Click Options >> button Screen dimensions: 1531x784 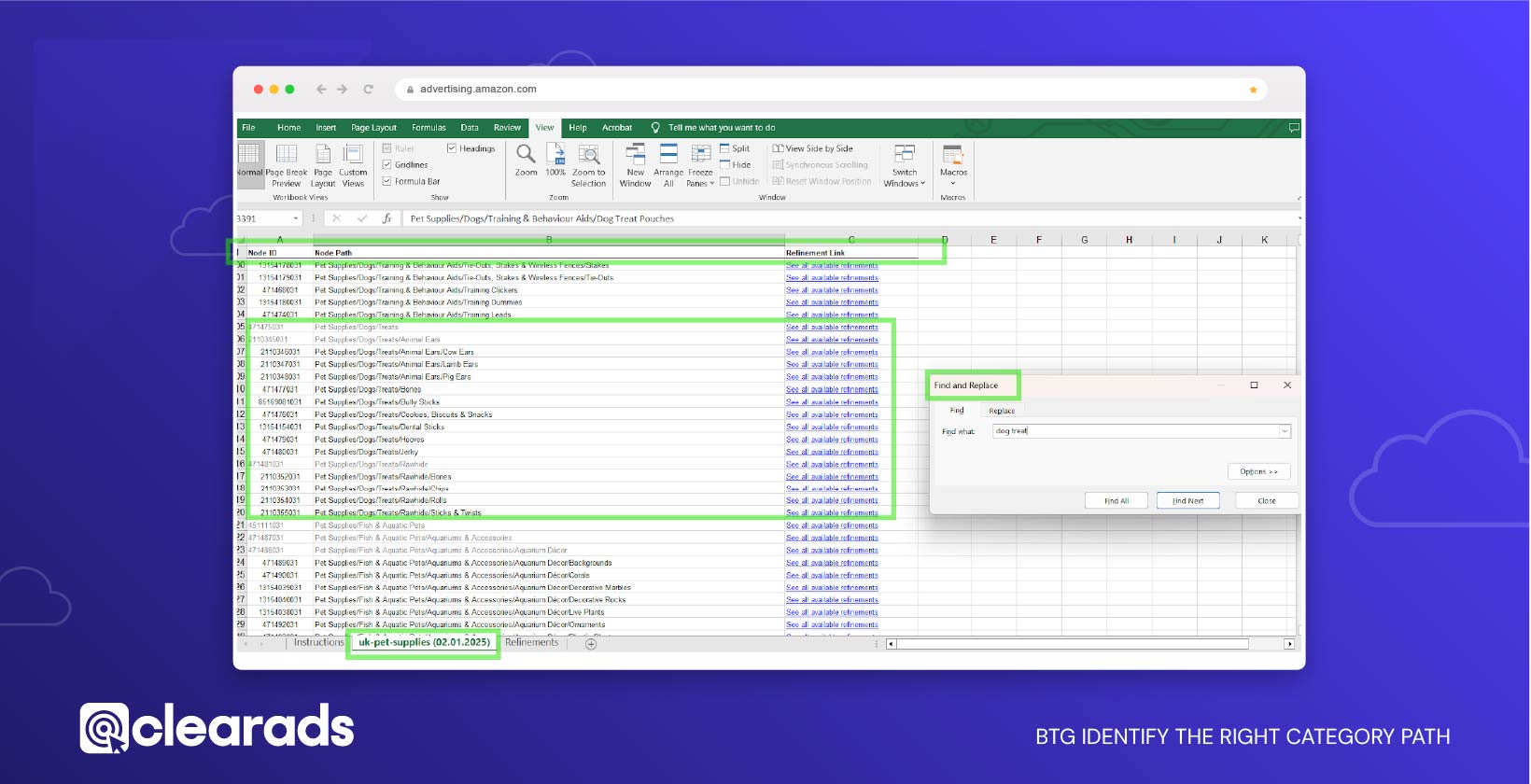(1258, 471)
